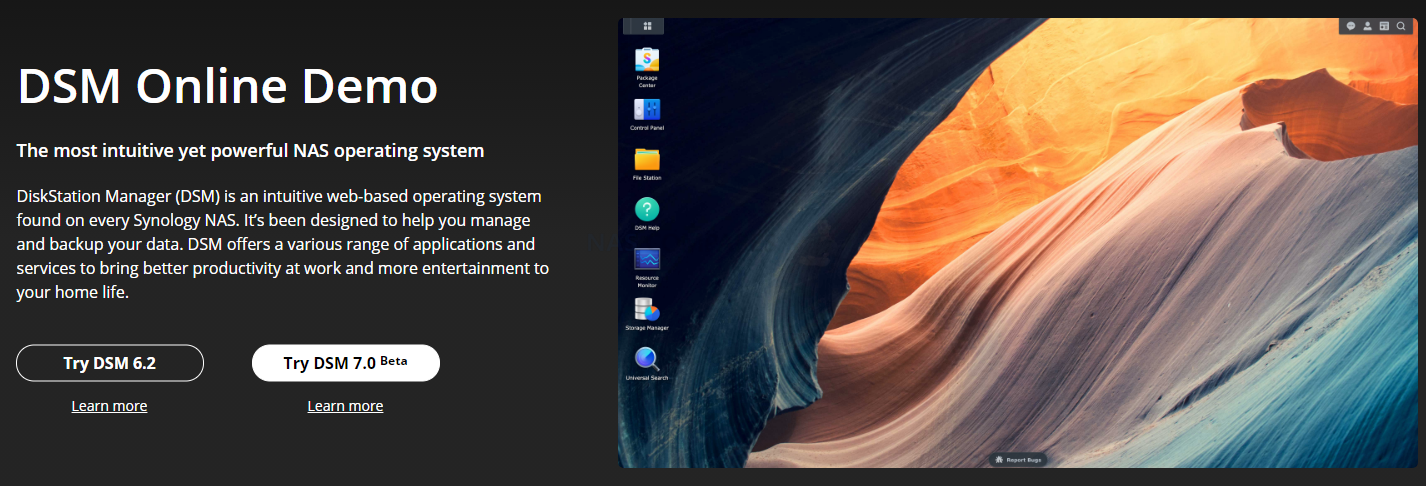Open the notifications speech bubble icon
Viewport: 1426px width, 486px height.
[1350, 26]
